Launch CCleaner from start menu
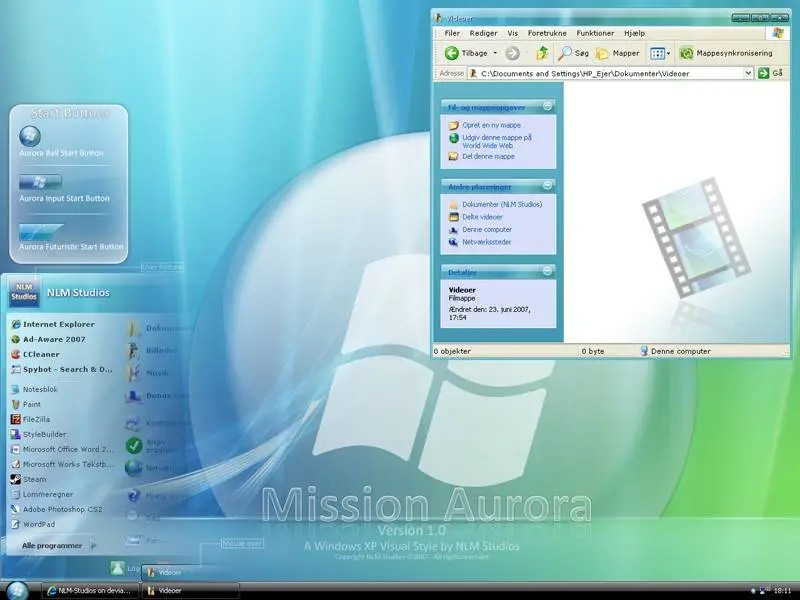The width and height of the screenshot is (800, 600). click(x=35, y=354)
